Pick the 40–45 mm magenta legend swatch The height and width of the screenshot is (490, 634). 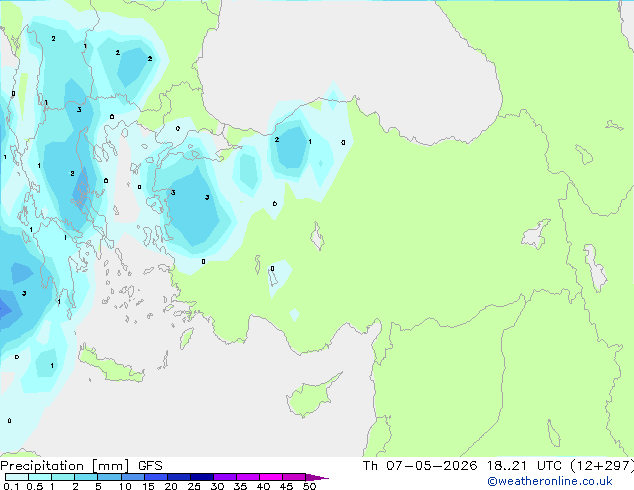point(271,477)
